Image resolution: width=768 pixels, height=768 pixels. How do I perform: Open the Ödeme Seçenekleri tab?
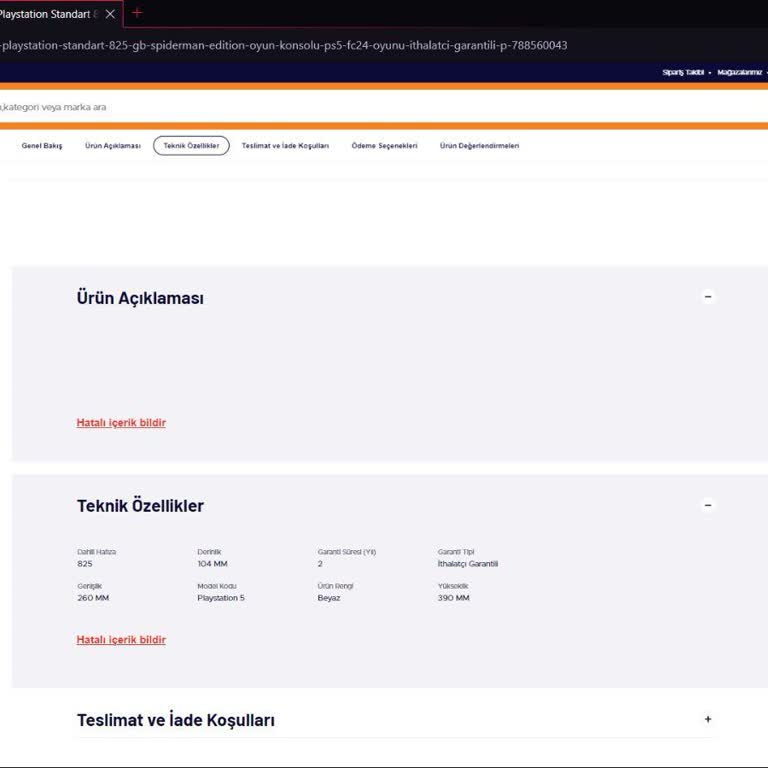[384, 146]
